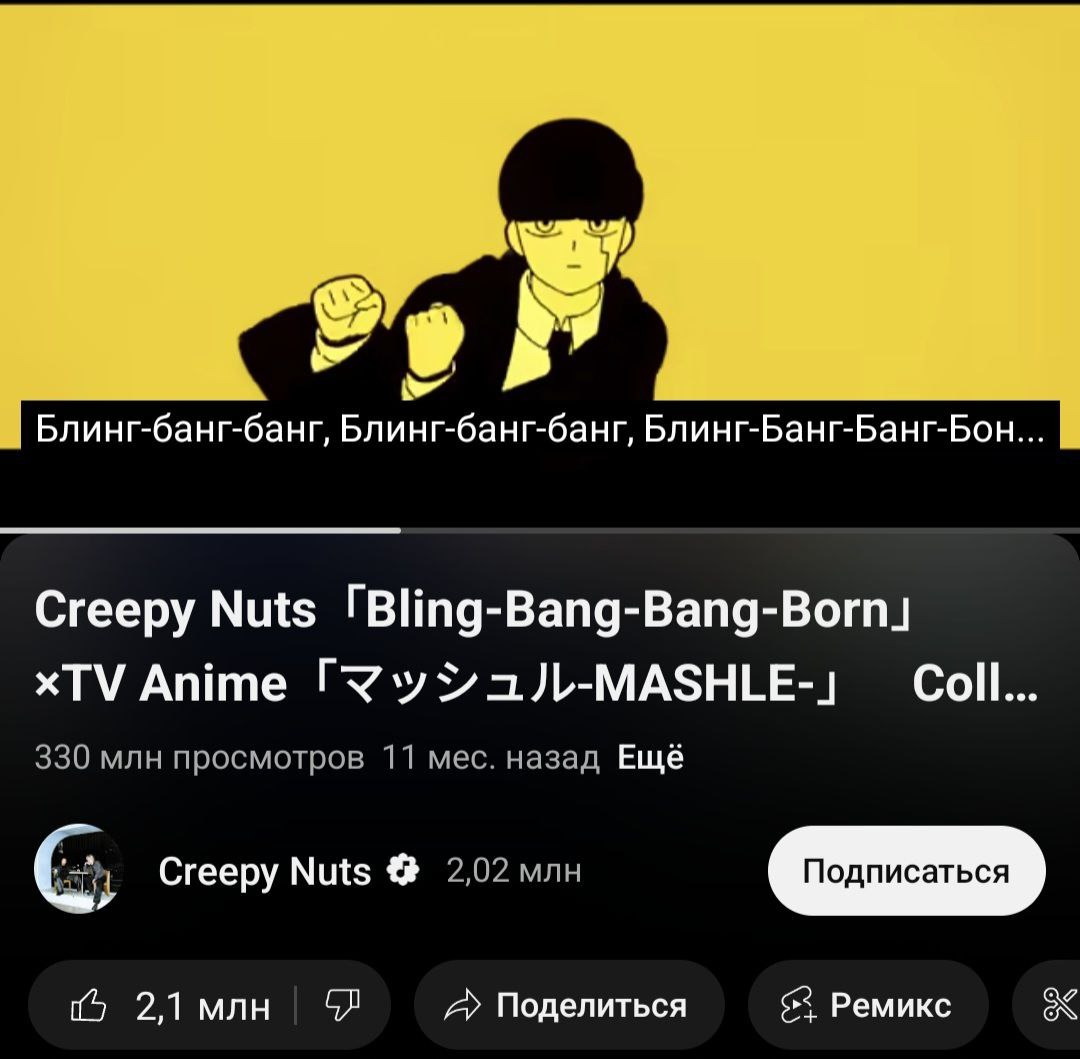Open the scissors clip tool
This screenshot has height=1059, width=1080.
coord(1061,1005)
